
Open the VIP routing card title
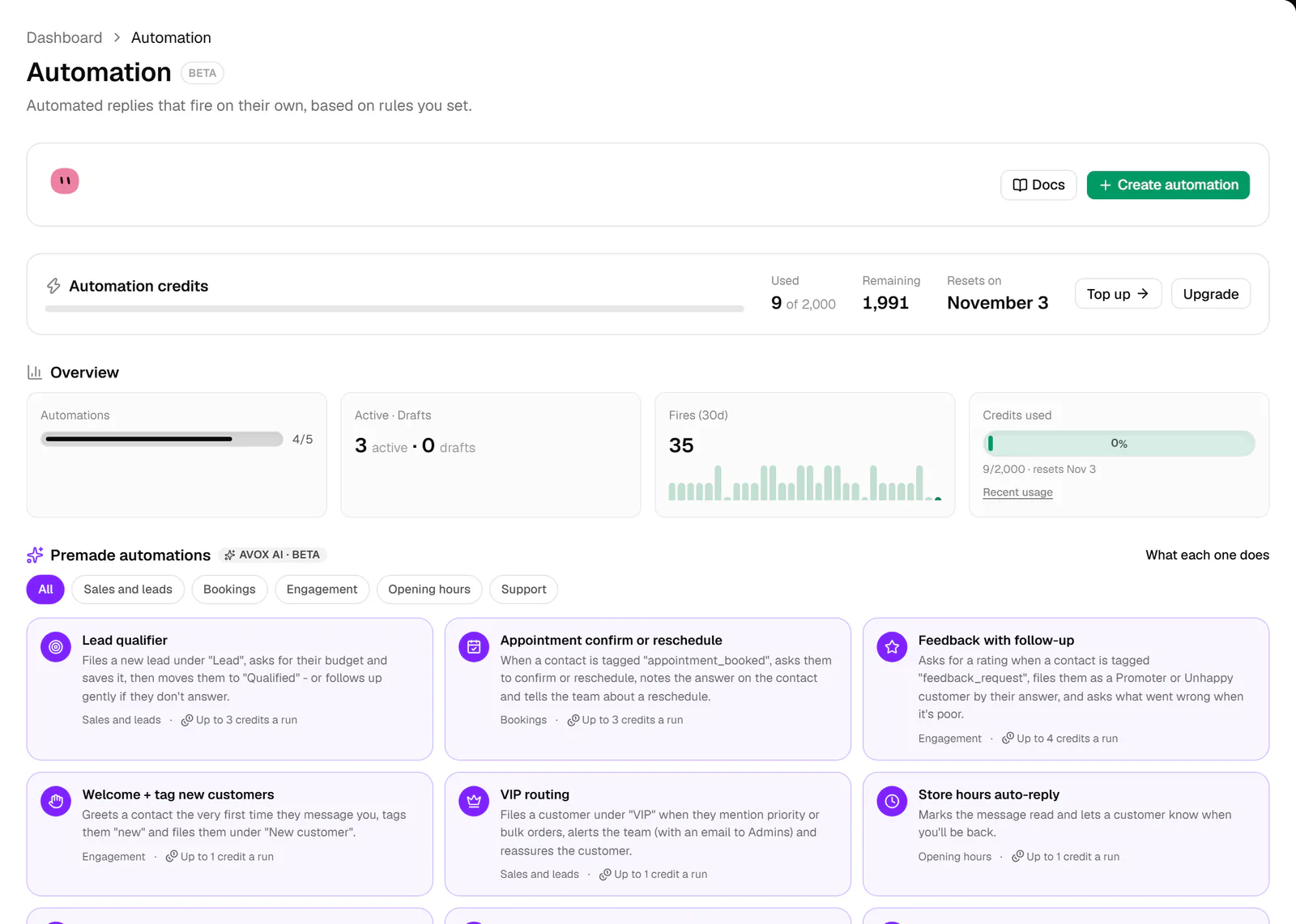[x=535, y=795]
